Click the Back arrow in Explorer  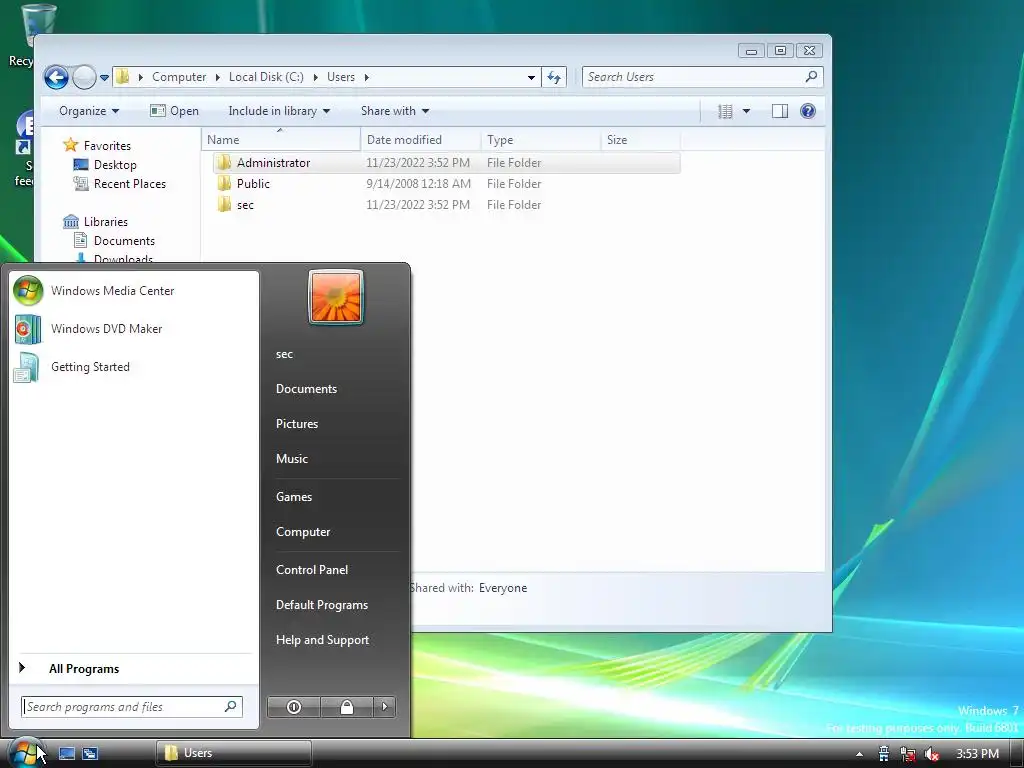tap(56, 77)
